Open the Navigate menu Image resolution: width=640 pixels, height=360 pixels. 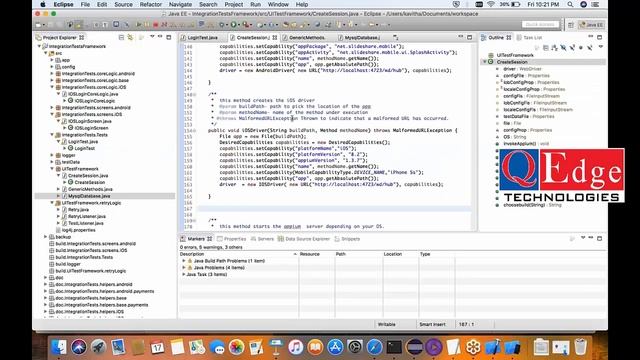pos(180,4)
